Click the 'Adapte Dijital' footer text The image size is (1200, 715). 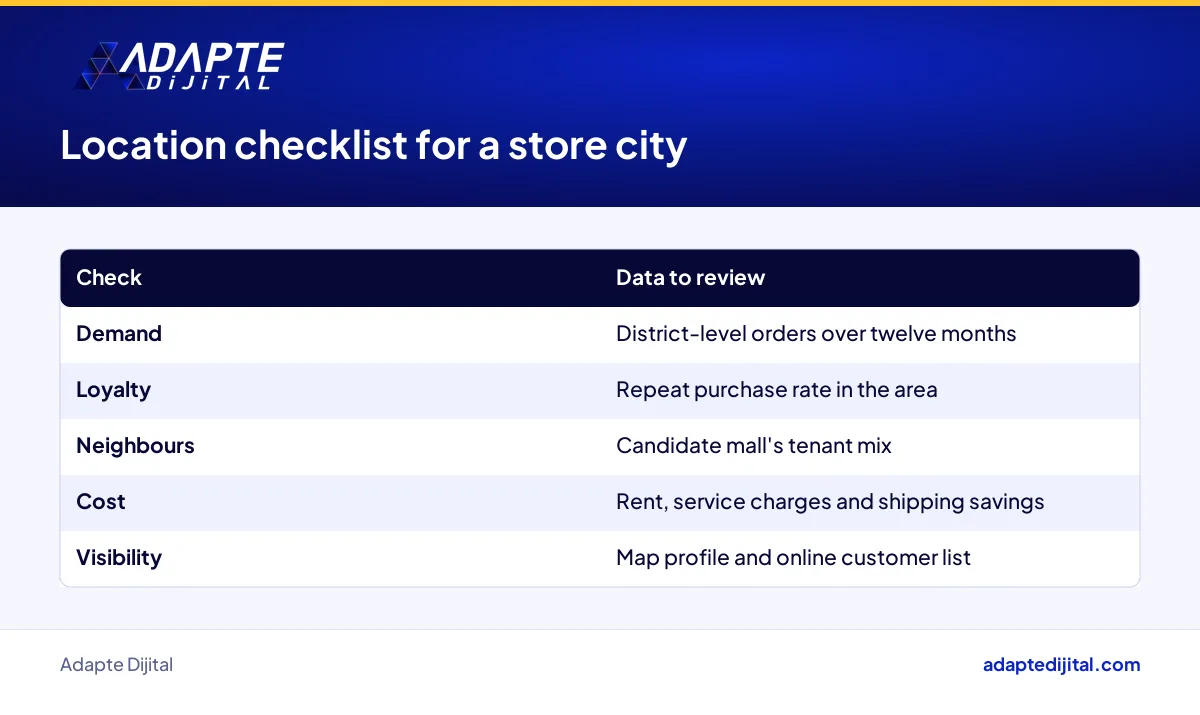click(x=116, y=665)
